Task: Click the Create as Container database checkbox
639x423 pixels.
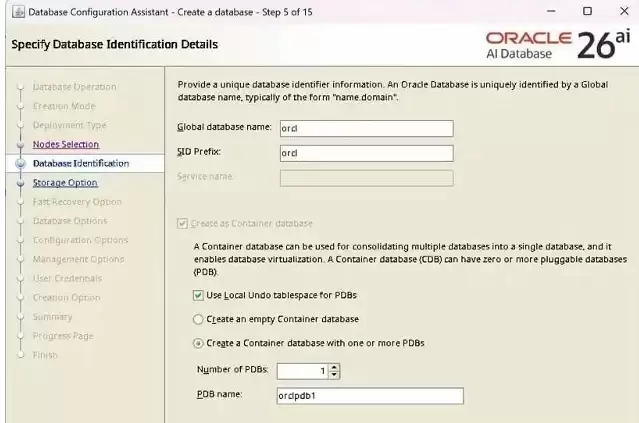Action: [182, 223]
